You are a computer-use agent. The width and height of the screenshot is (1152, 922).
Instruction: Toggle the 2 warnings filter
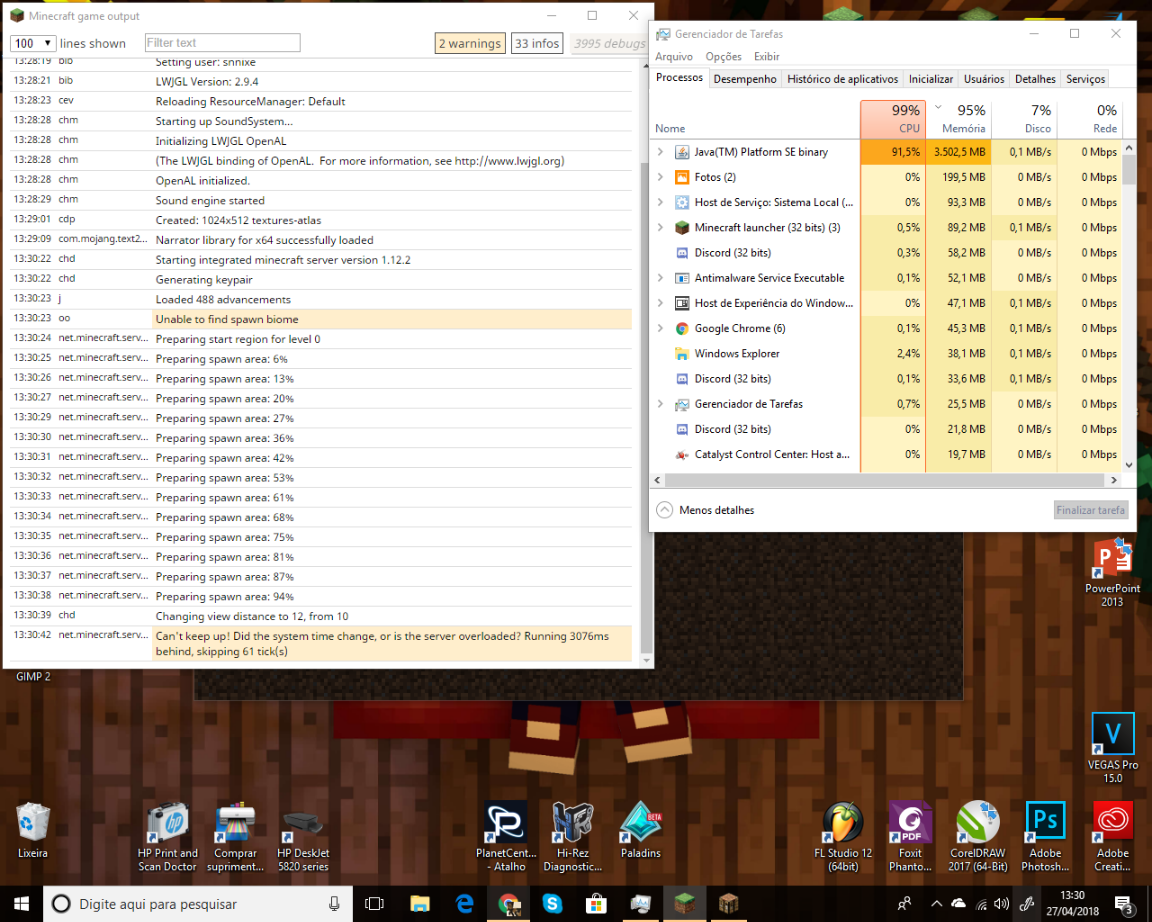tap(469, 43)
